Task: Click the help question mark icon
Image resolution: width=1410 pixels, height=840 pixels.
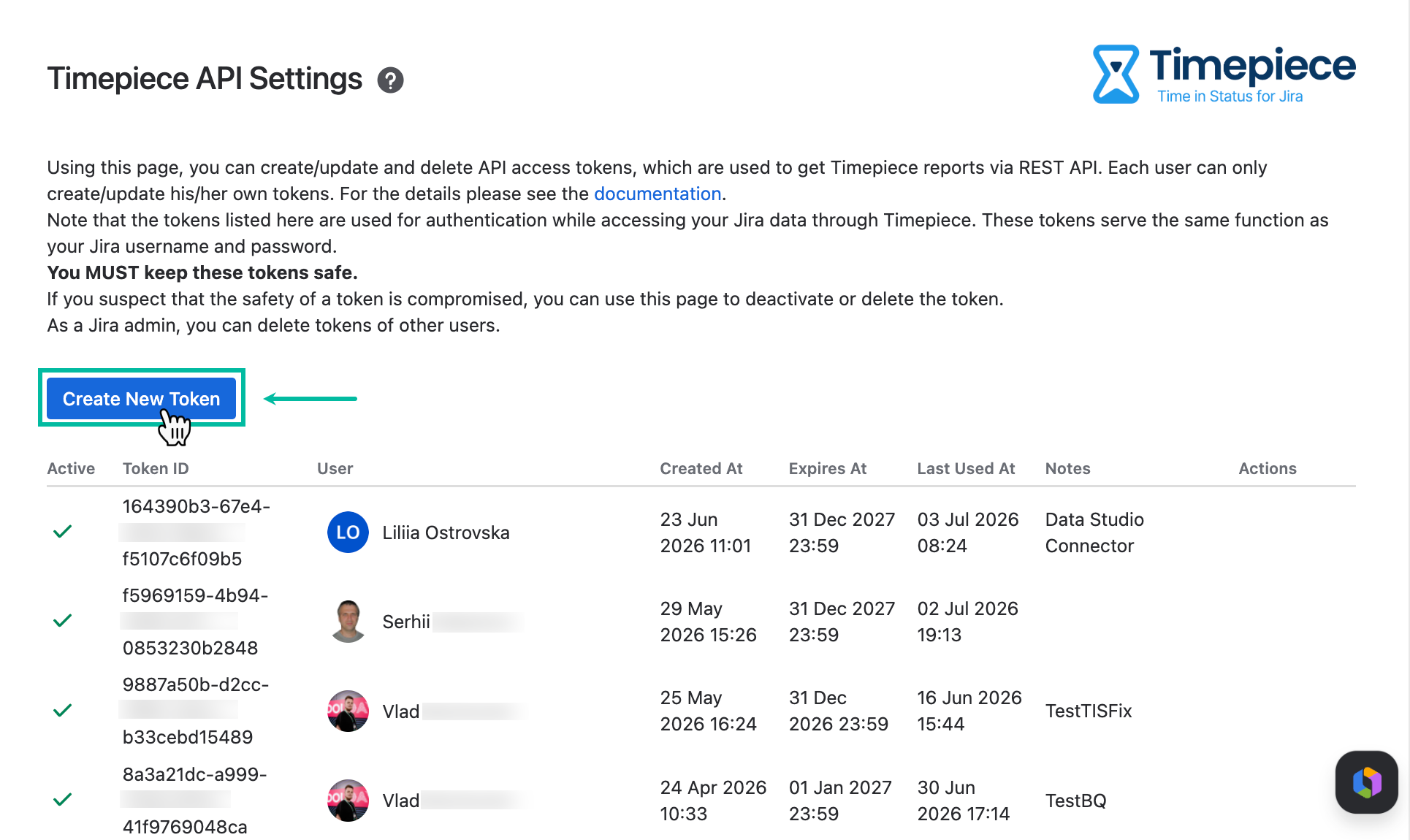Action: click(x=390, y=80)
